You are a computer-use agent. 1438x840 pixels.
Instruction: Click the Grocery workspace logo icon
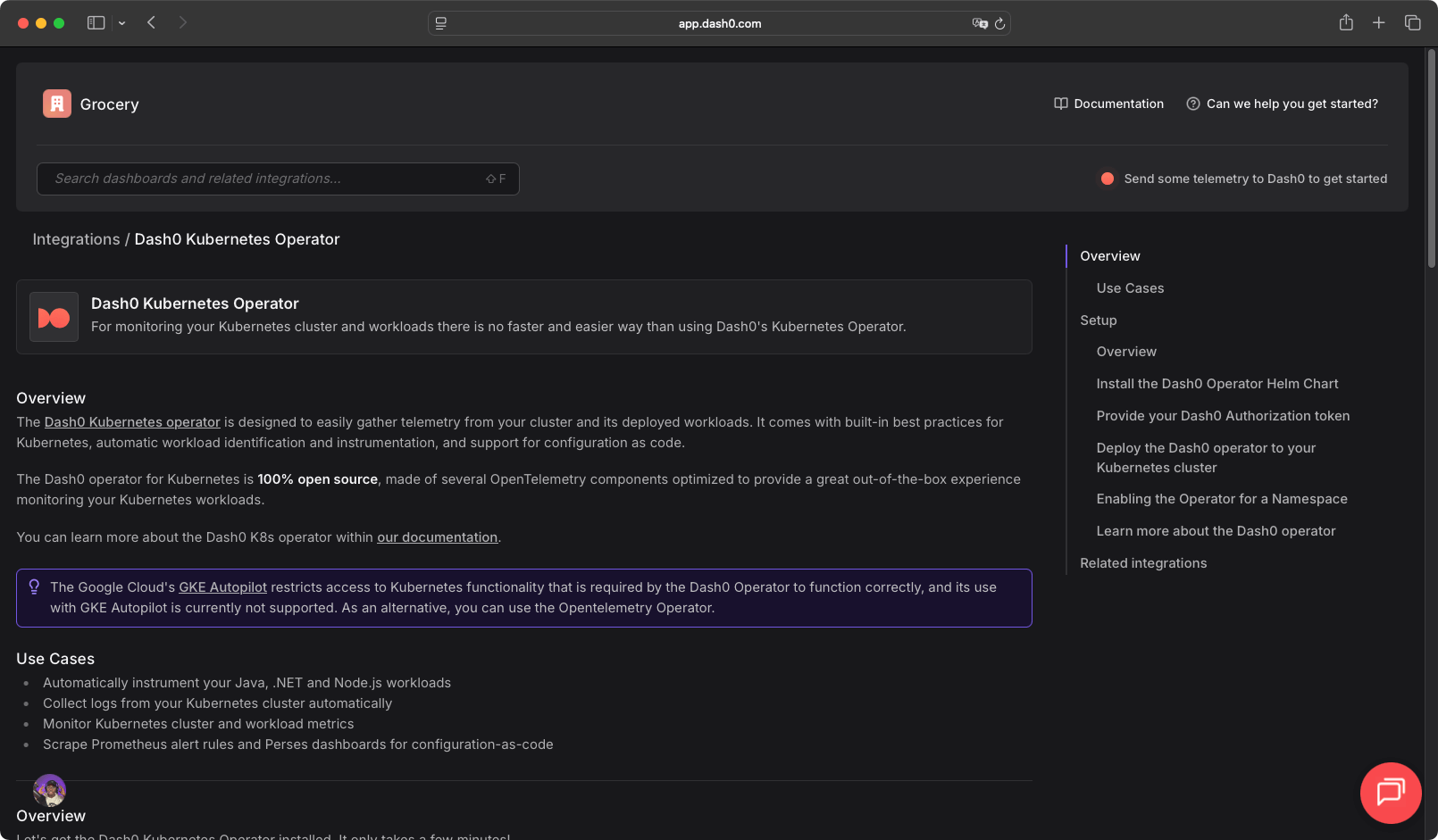click(x=56, y=103)
